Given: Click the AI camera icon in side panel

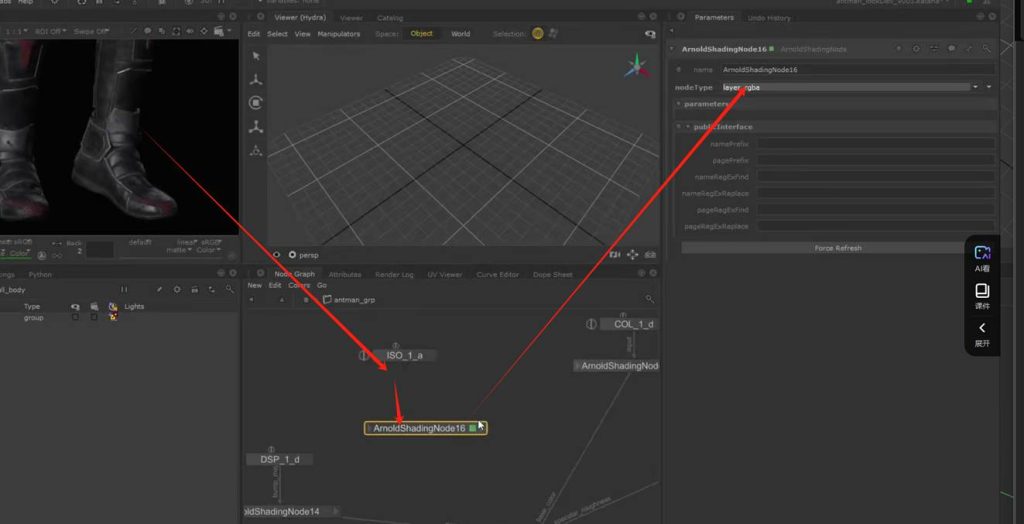Looking at the screenshot, I should (x=982, y=254).
